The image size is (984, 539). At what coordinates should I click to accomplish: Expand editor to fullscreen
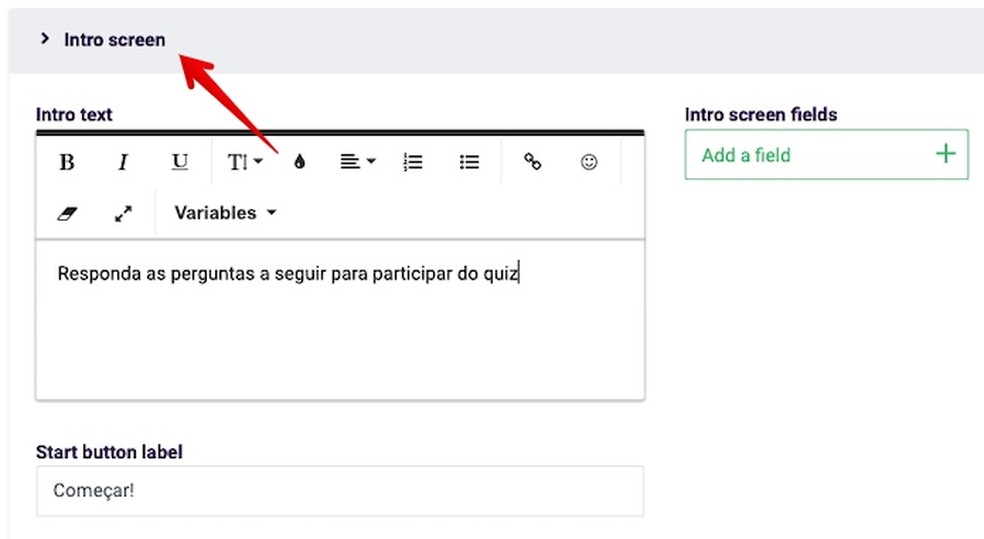[123, 213]
